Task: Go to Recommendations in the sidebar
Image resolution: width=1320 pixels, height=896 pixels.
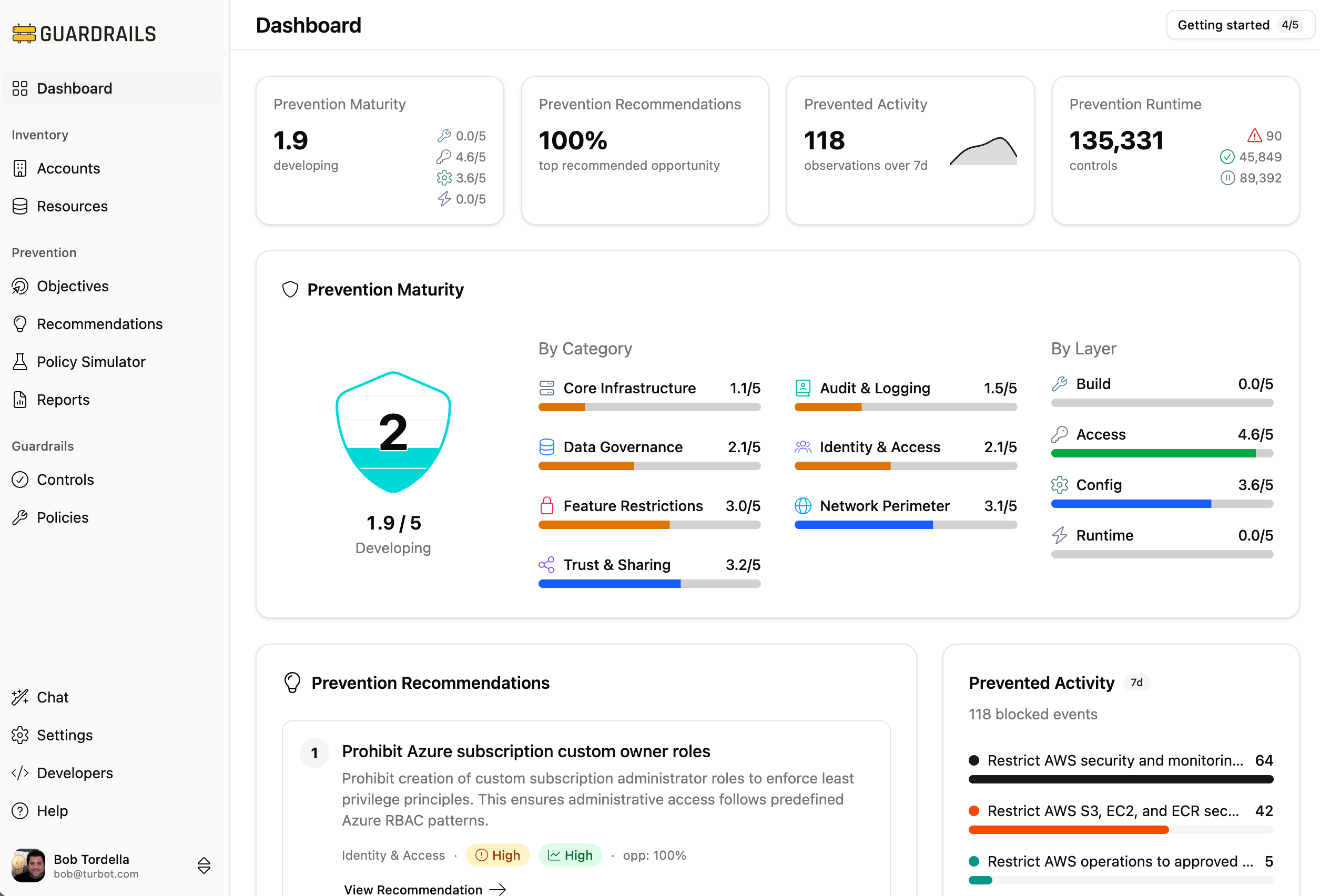Action: click(x=99, y=324)
